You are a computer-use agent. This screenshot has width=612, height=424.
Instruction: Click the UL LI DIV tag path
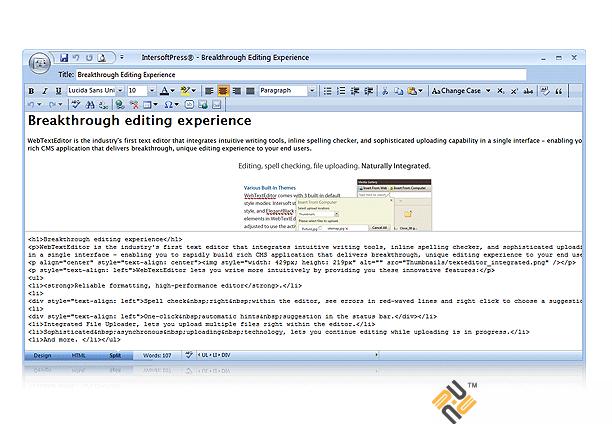pyautogui.click(x=213, y=355)
